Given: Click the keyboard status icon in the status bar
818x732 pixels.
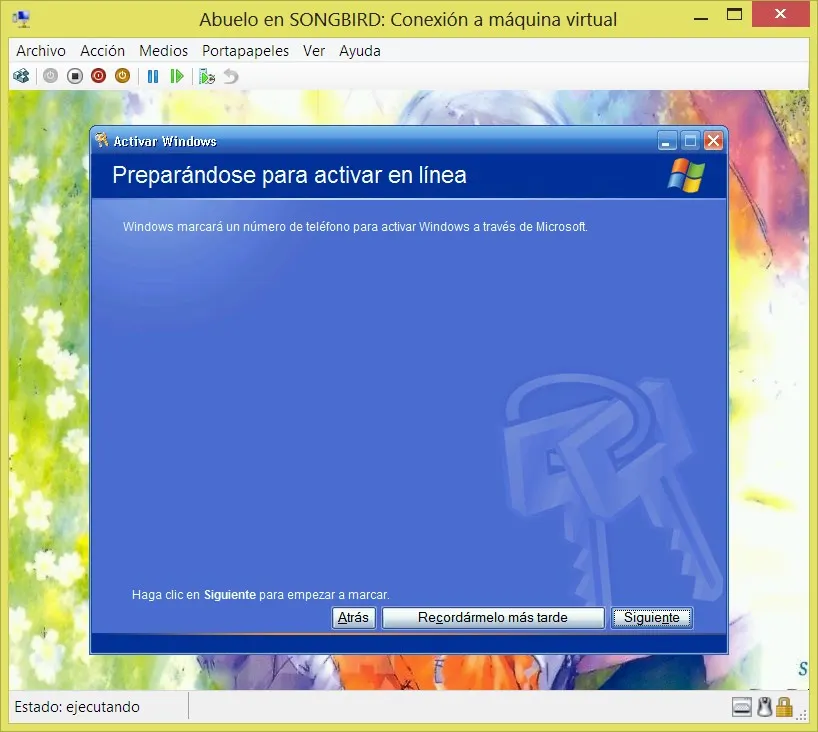Looking at the screenshot, I should click(x=742, y=707).
